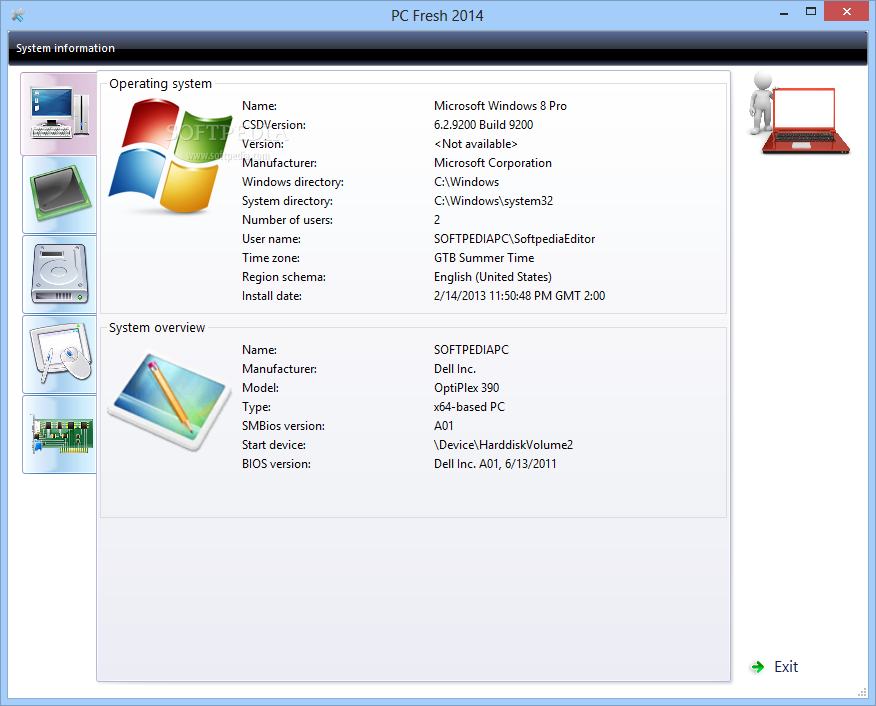Minimize the PC Fresh 2014 window
Viewport: 876px width, 706px height.
(x=784, y=13)
